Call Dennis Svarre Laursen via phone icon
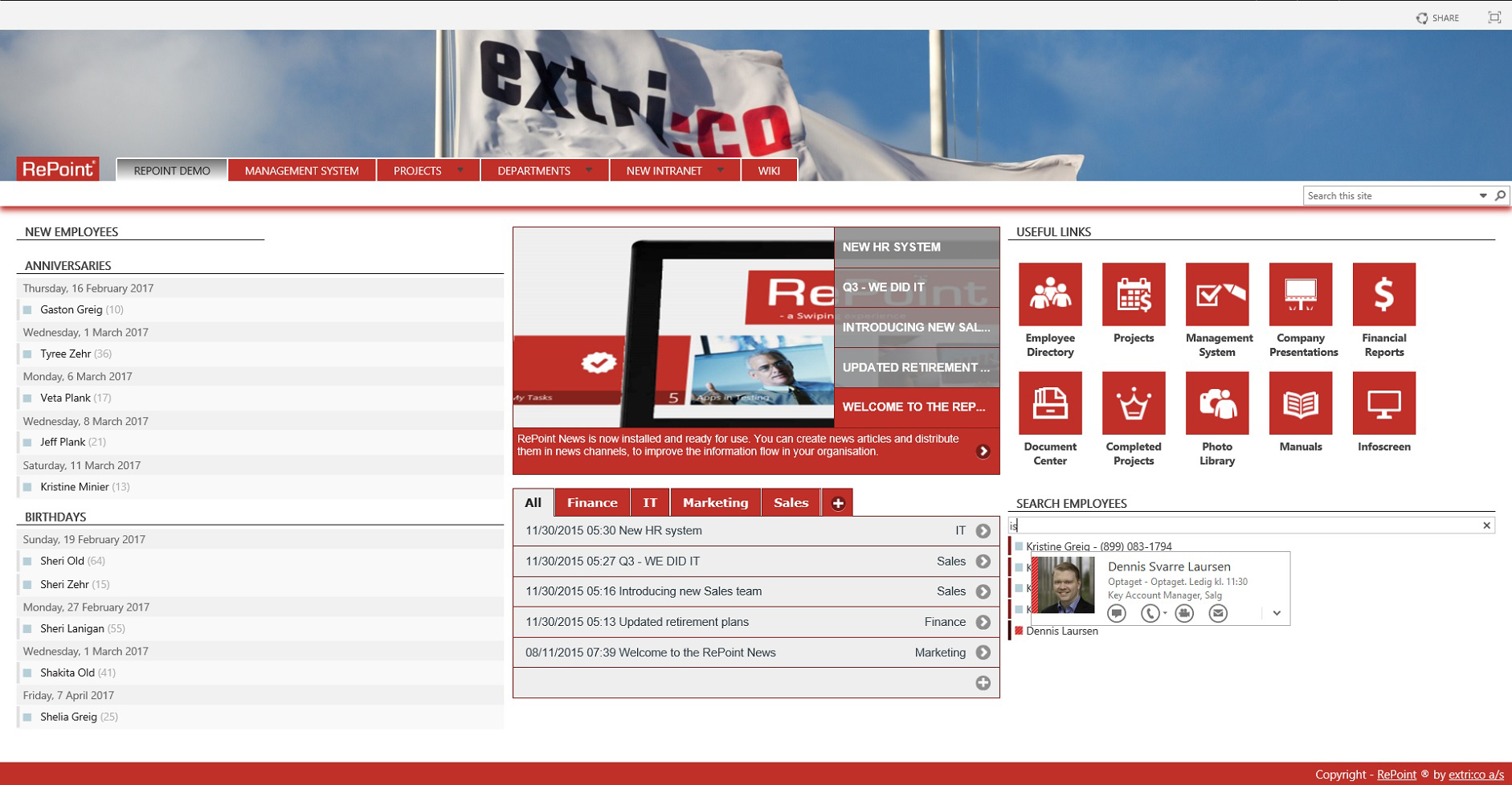This screenshot has width=1512, height=785. click(1150, 613)
